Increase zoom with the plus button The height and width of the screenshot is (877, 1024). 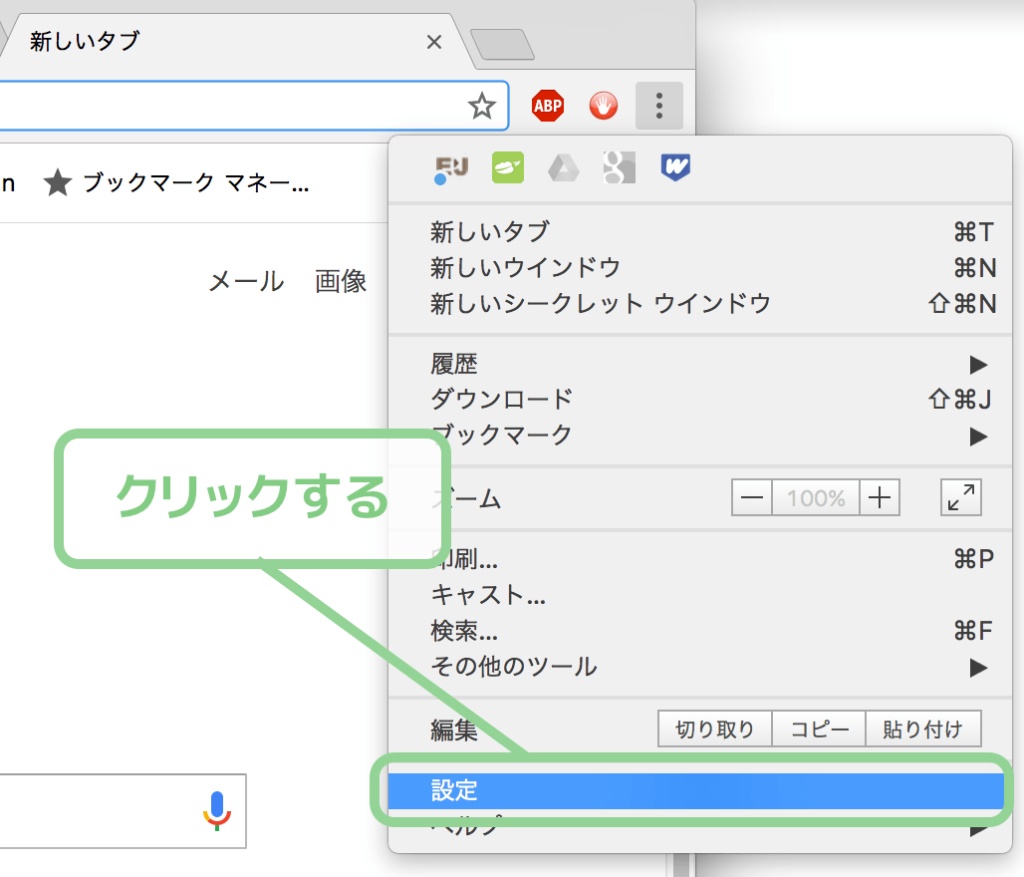tap(879, 498)
